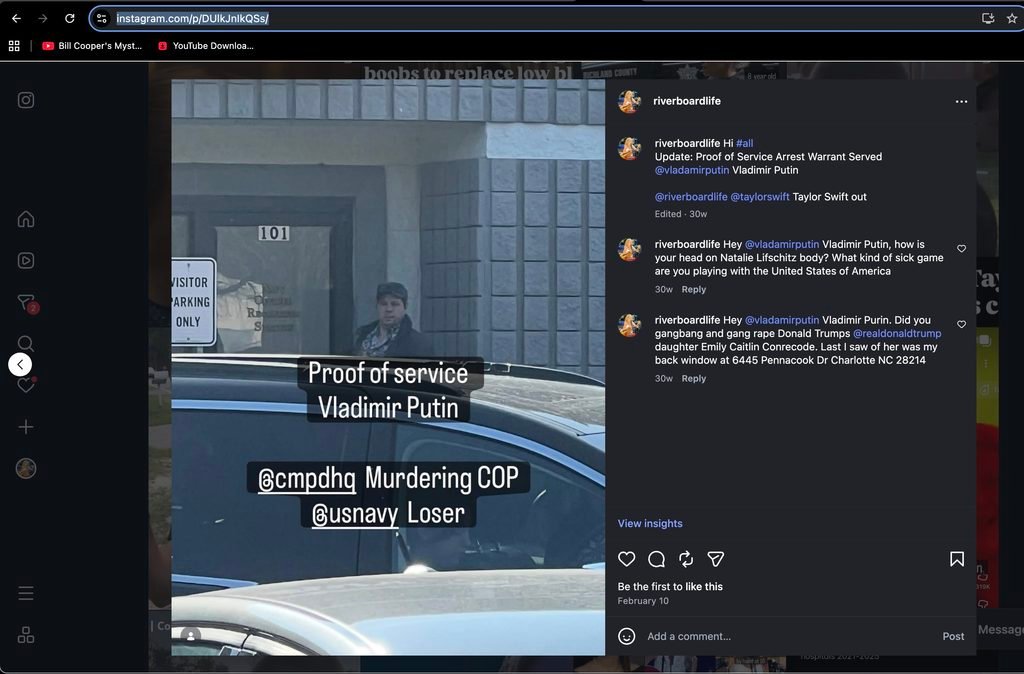Reply to the Natalie Lifschitz comment
This screenshot has height=674, width=1024.
(694, 289)
